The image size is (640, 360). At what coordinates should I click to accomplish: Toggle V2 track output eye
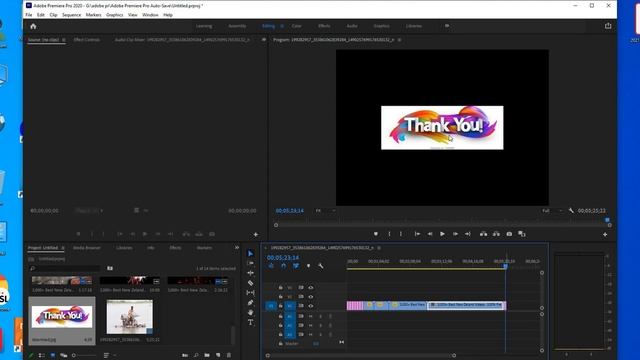[x=311, y=297]
